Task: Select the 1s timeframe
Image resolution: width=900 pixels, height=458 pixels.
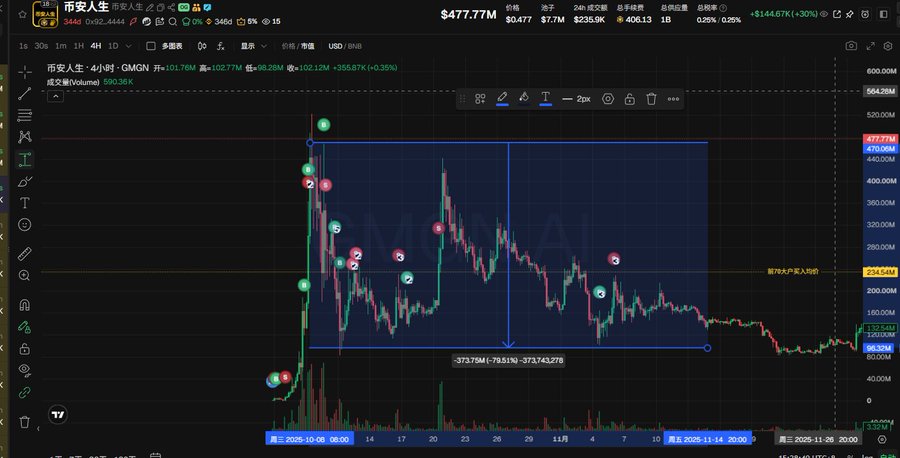Action: tap(23, 46)
